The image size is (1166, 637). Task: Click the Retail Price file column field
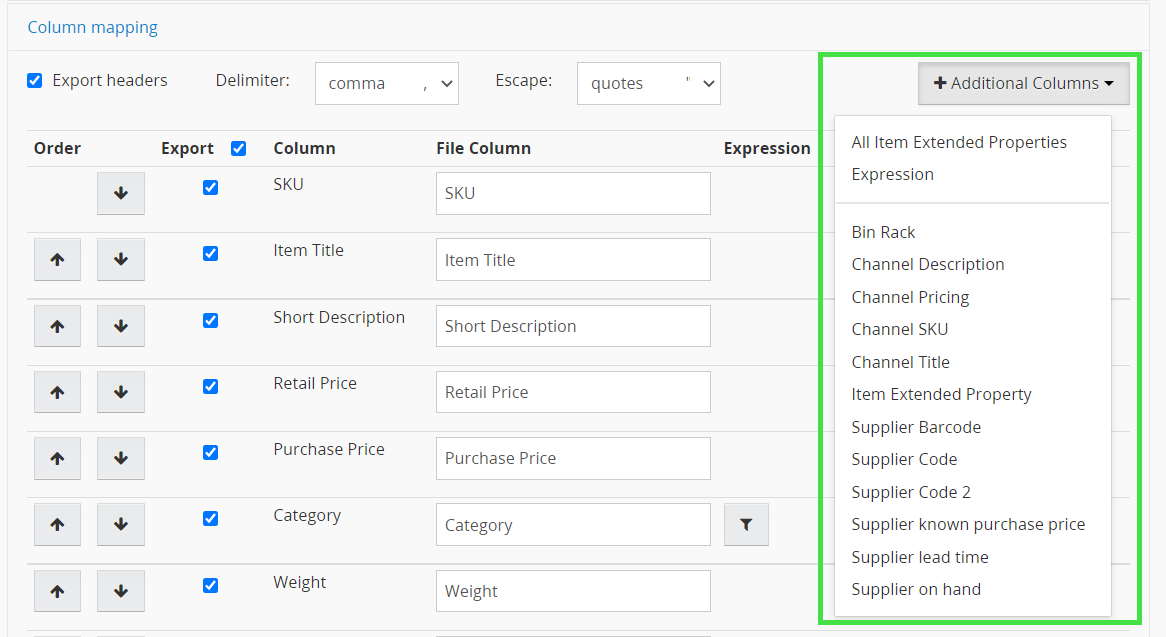coord(573,392)
